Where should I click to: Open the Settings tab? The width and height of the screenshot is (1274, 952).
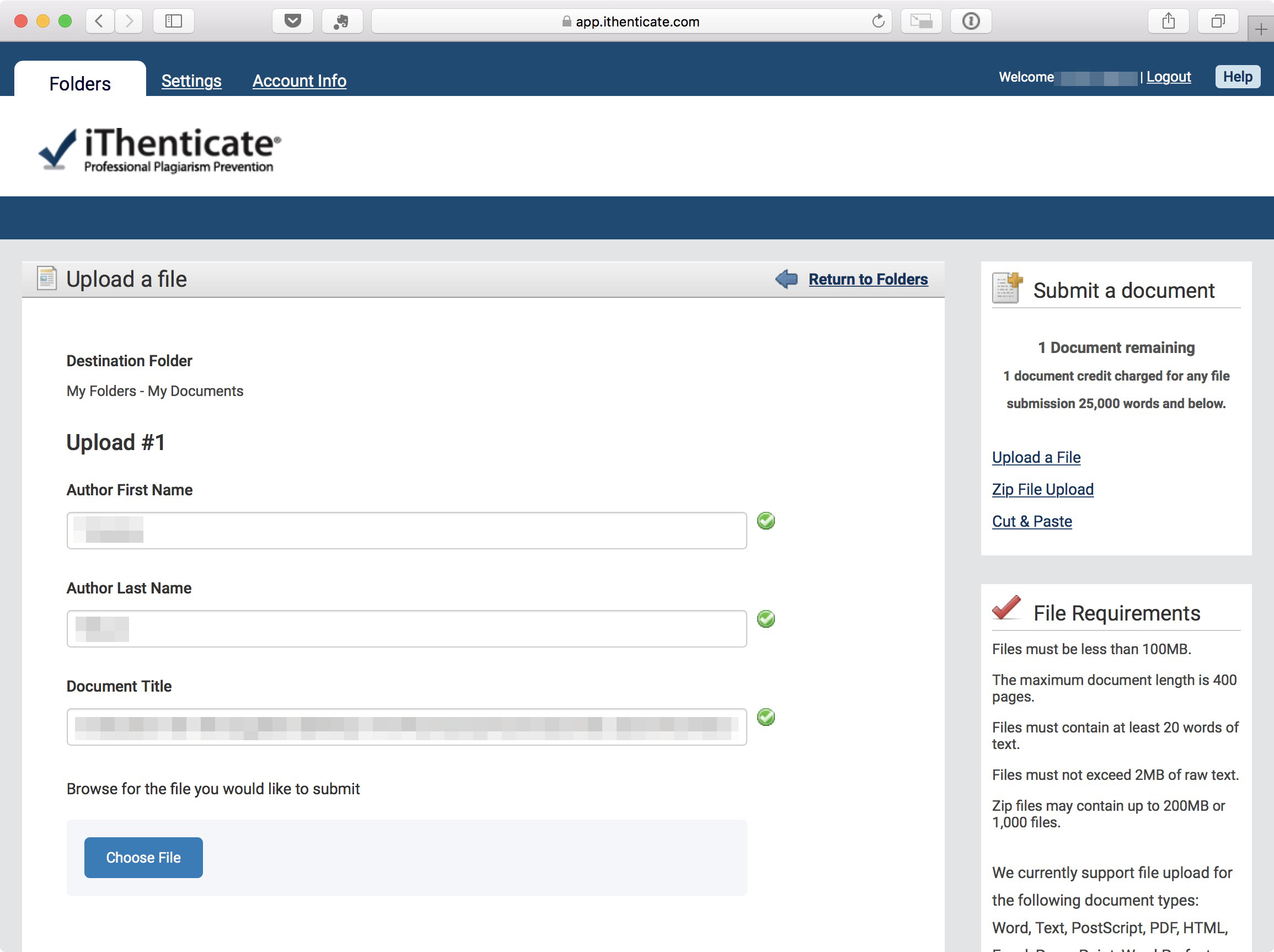coord(191,81)
